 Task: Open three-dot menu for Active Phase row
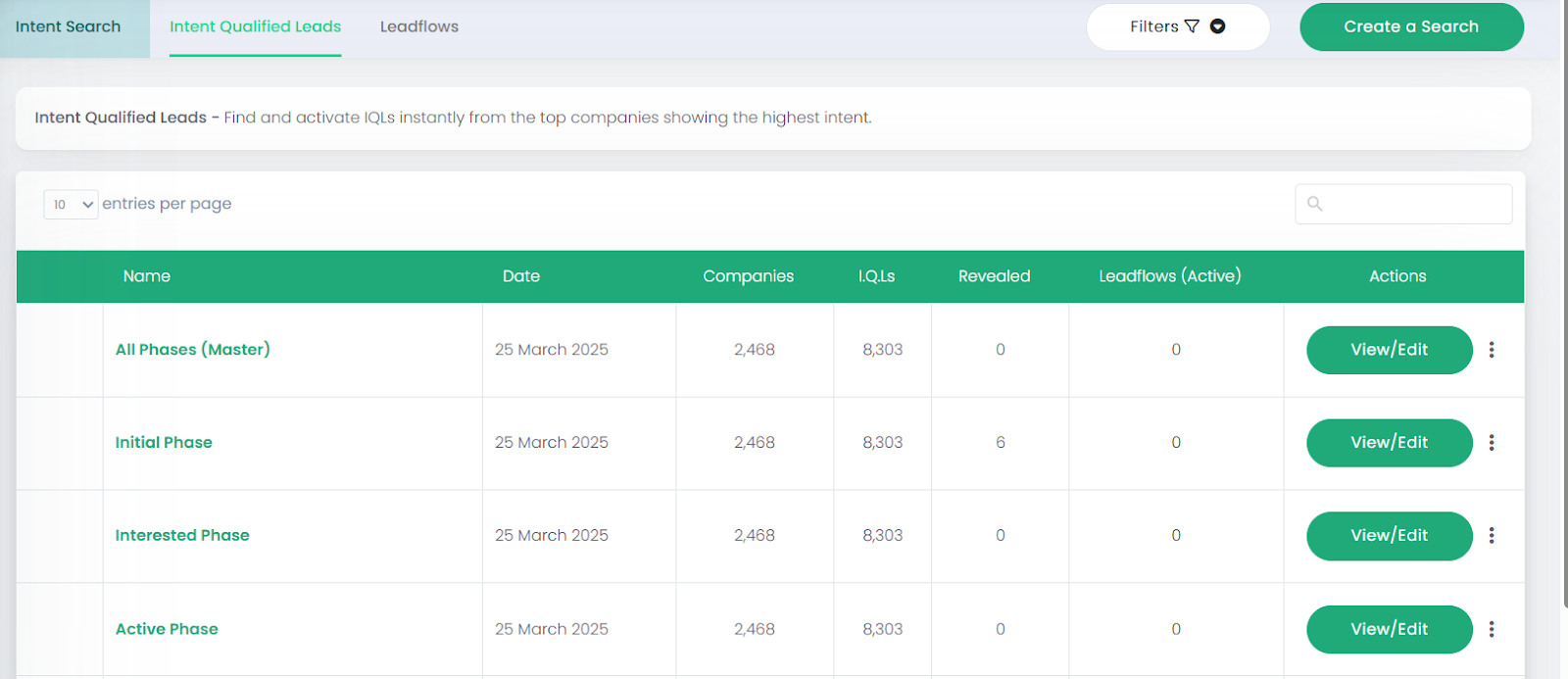1492,629
